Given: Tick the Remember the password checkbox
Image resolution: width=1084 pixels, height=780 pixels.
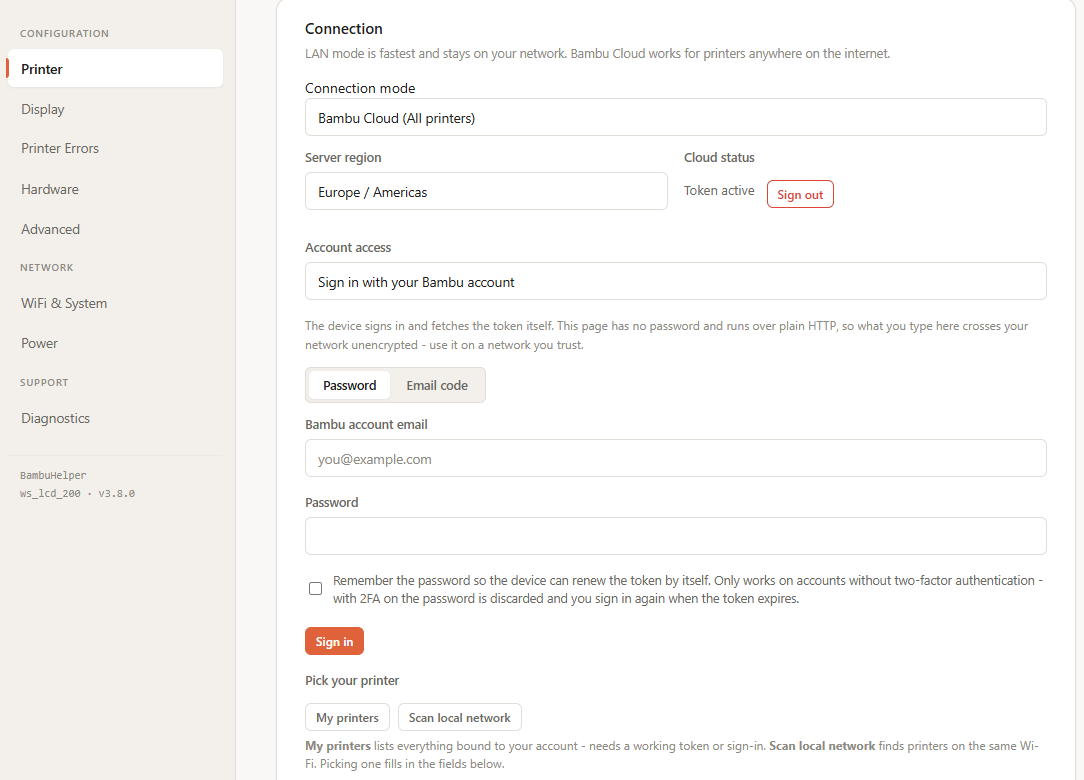Looking at the screenshot, I should click(x=315, y=588).
